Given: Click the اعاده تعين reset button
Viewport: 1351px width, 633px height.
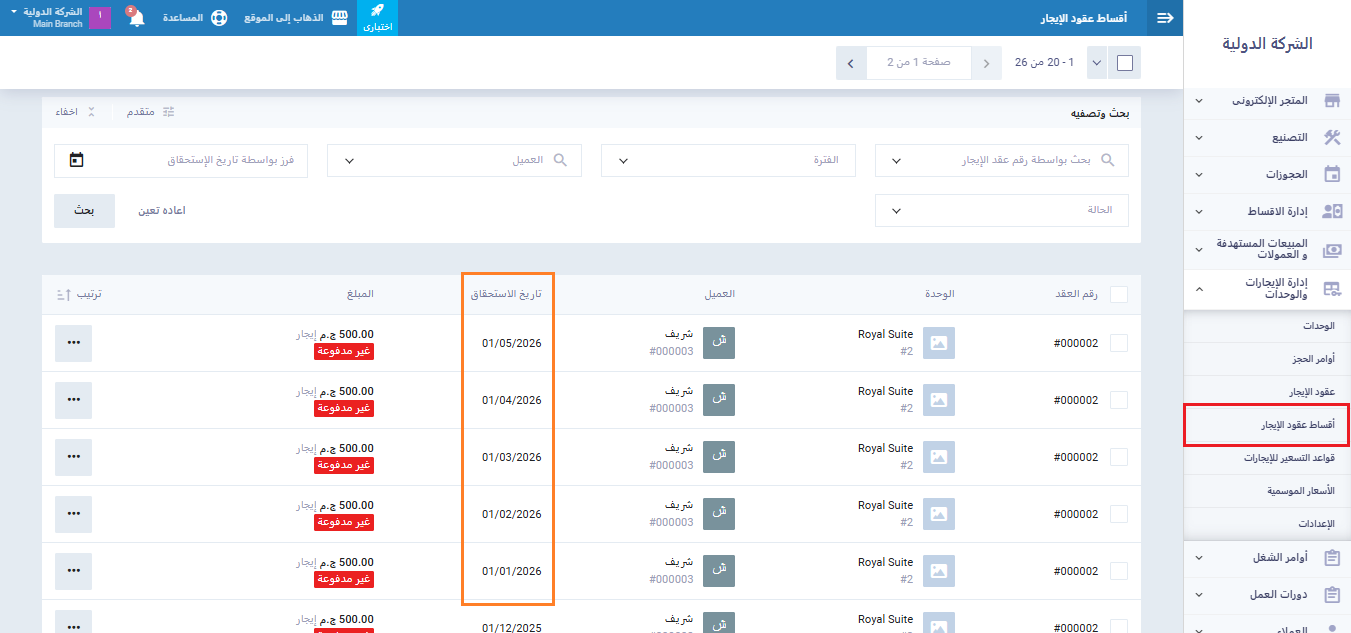Looking at the screenshot, I should [x=162, y=211].
